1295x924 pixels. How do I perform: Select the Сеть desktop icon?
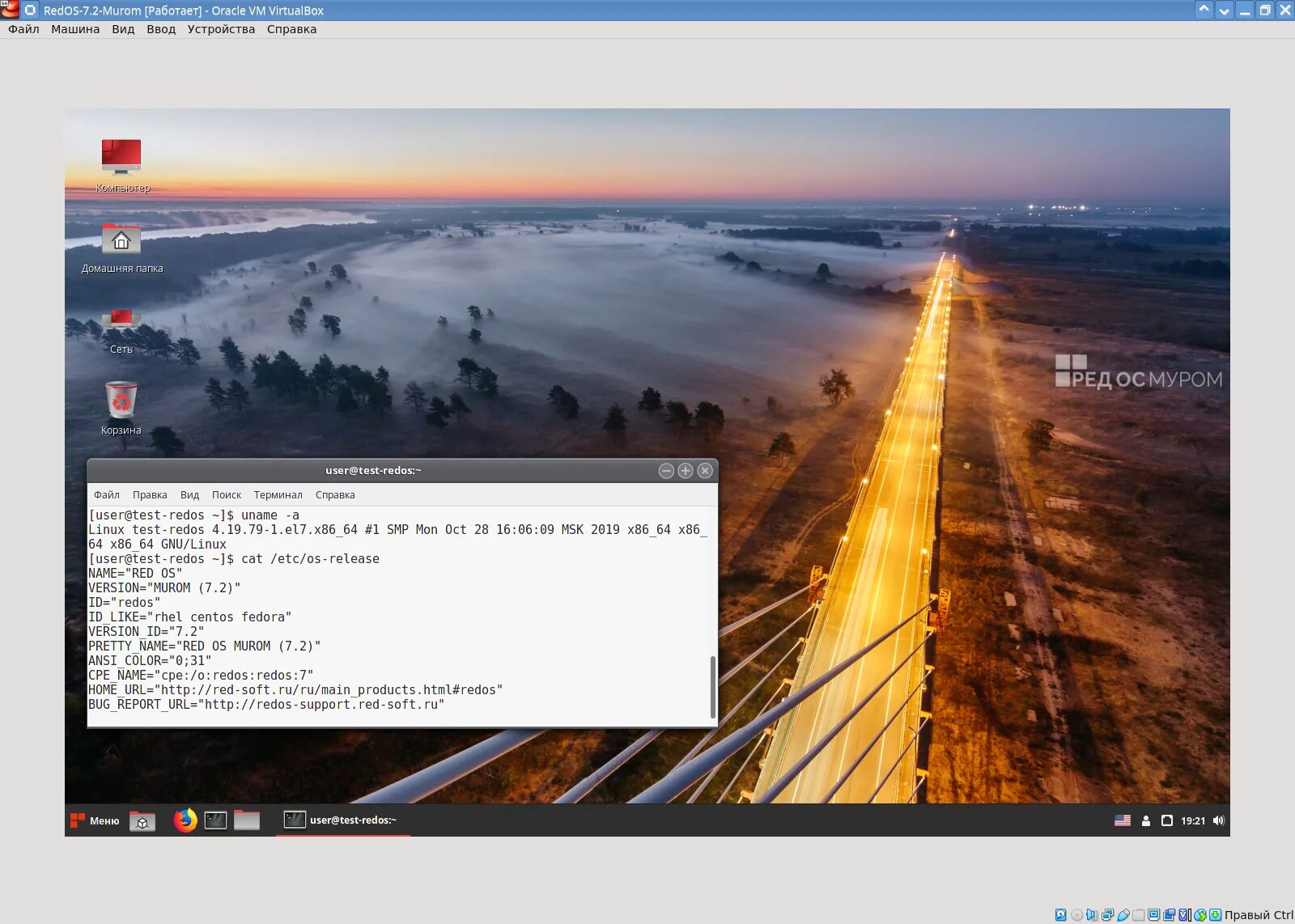(x=121, y=330)
